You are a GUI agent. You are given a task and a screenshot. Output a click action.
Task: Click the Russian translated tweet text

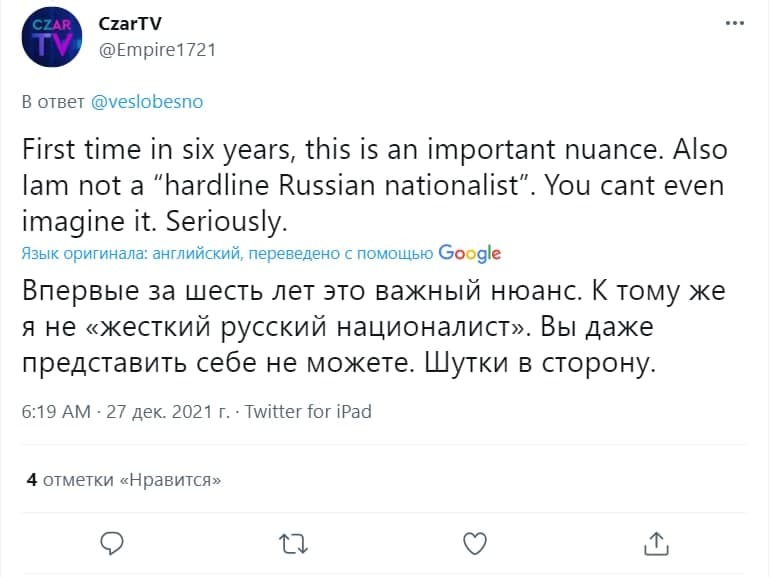(374, 327)
